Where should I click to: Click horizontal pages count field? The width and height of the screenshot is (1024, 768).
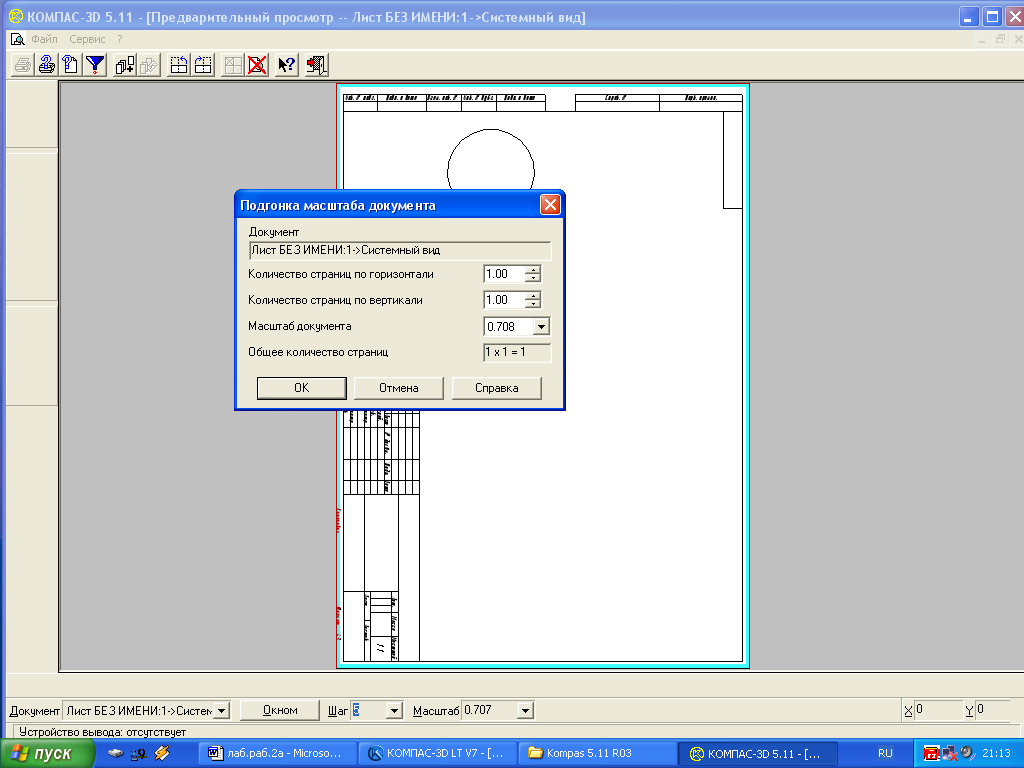504,274
